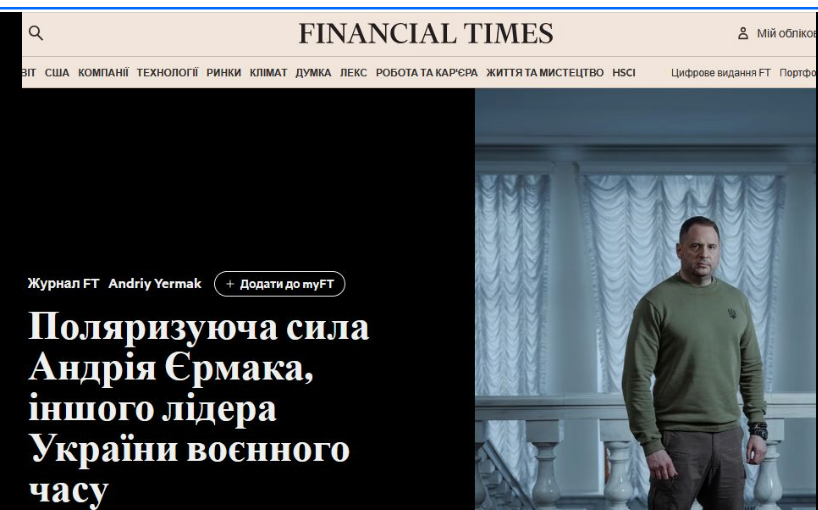Open the Цифрове видання FT link
Image resolution: width=818 pixels, height=510 pixels.
coord(720,72)
